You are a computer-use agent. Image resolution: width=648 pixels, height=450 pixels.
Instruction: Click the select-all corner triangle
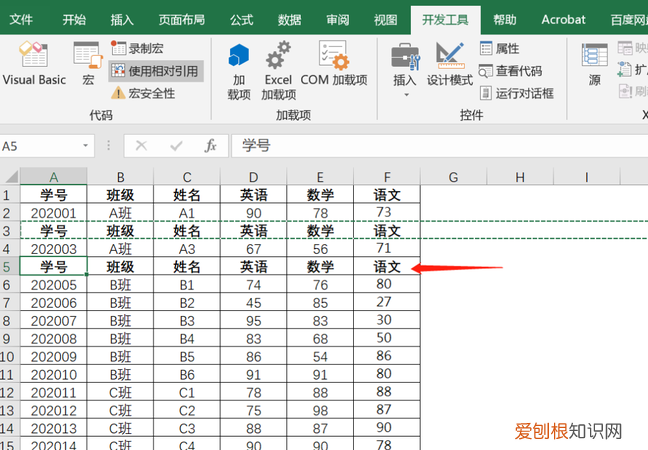(10, 176)
